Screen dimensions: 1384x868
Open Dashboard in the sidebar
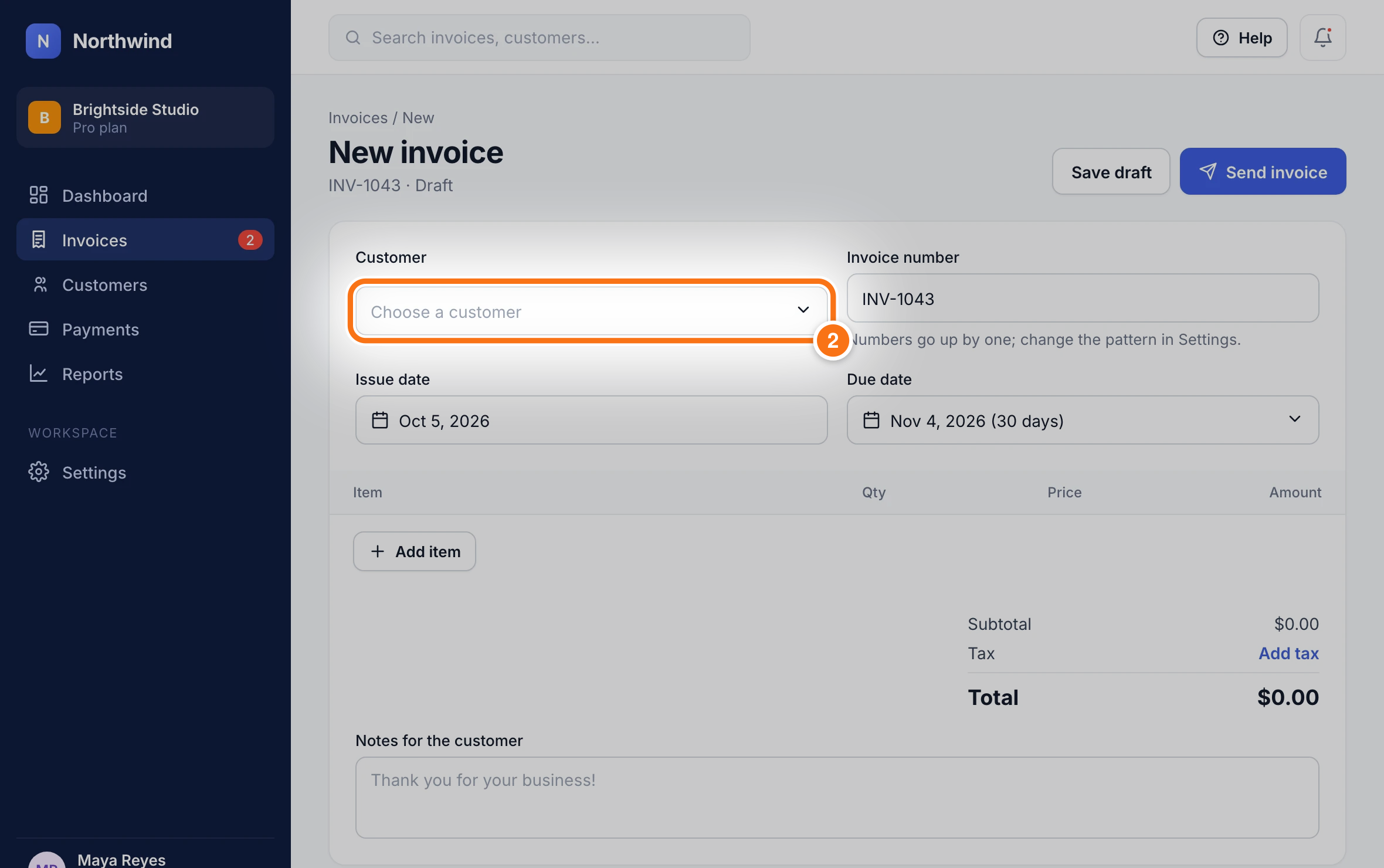(145, 195)
